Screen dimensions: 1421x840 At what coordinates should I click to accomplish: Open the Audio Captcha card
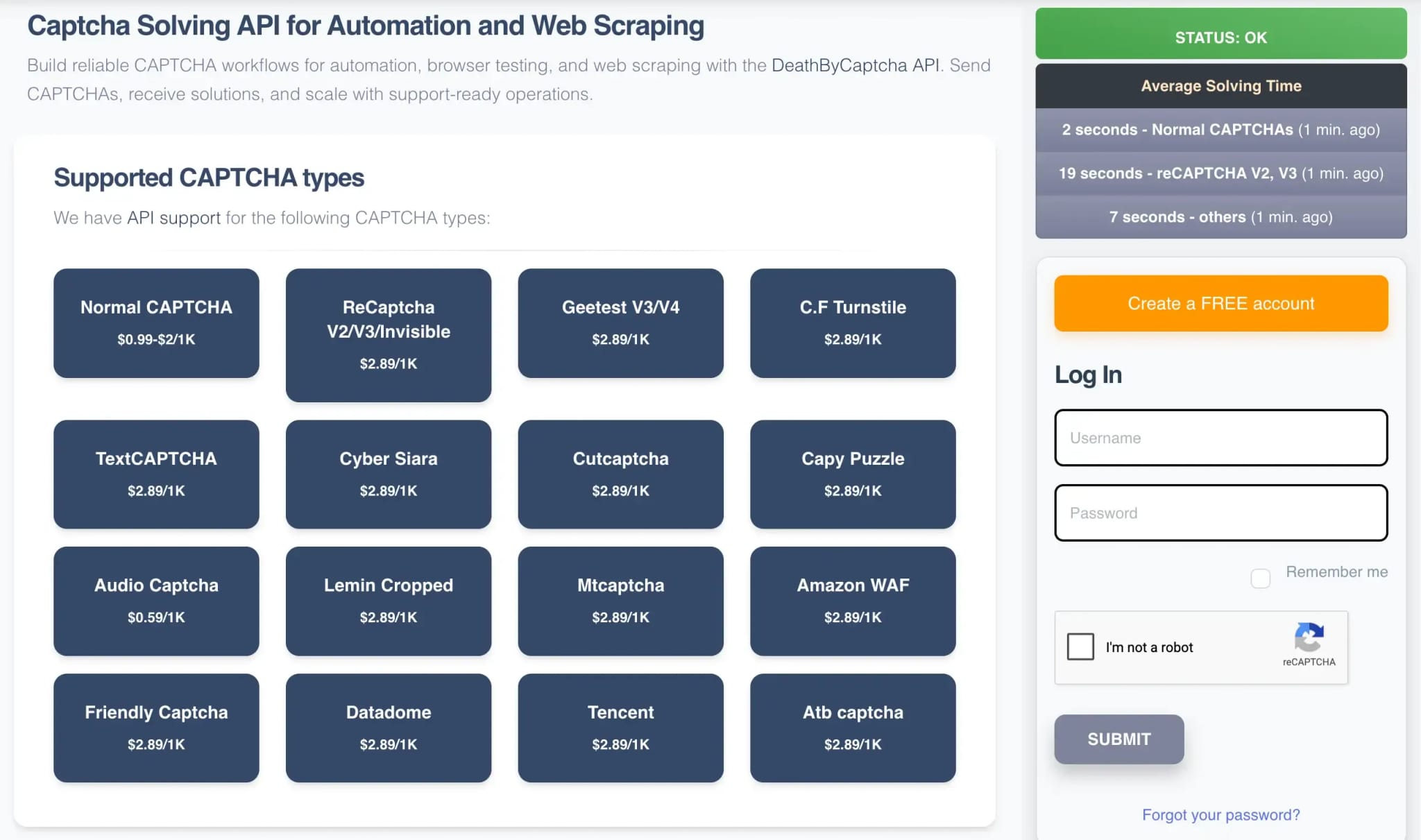point(156,601)
